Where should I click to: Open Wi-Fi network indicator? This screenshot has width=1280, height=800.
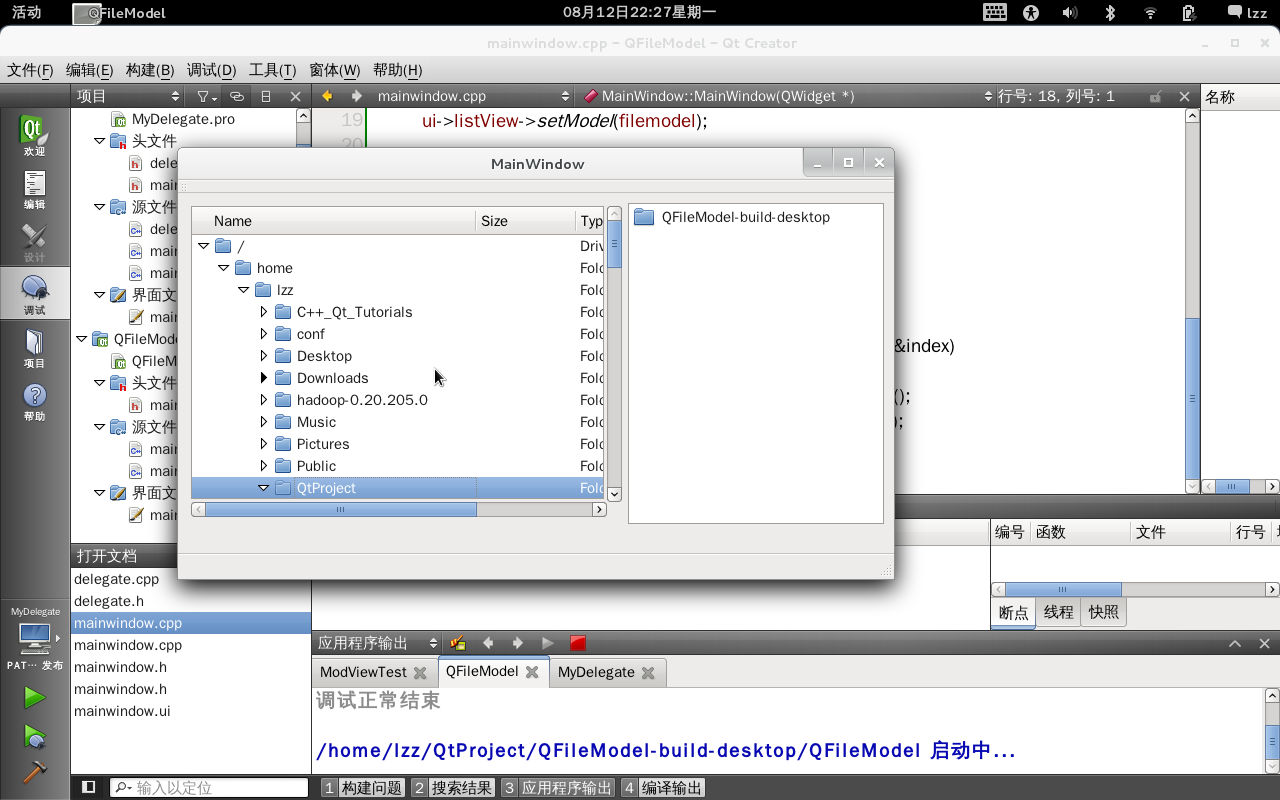coord(1150,13)
